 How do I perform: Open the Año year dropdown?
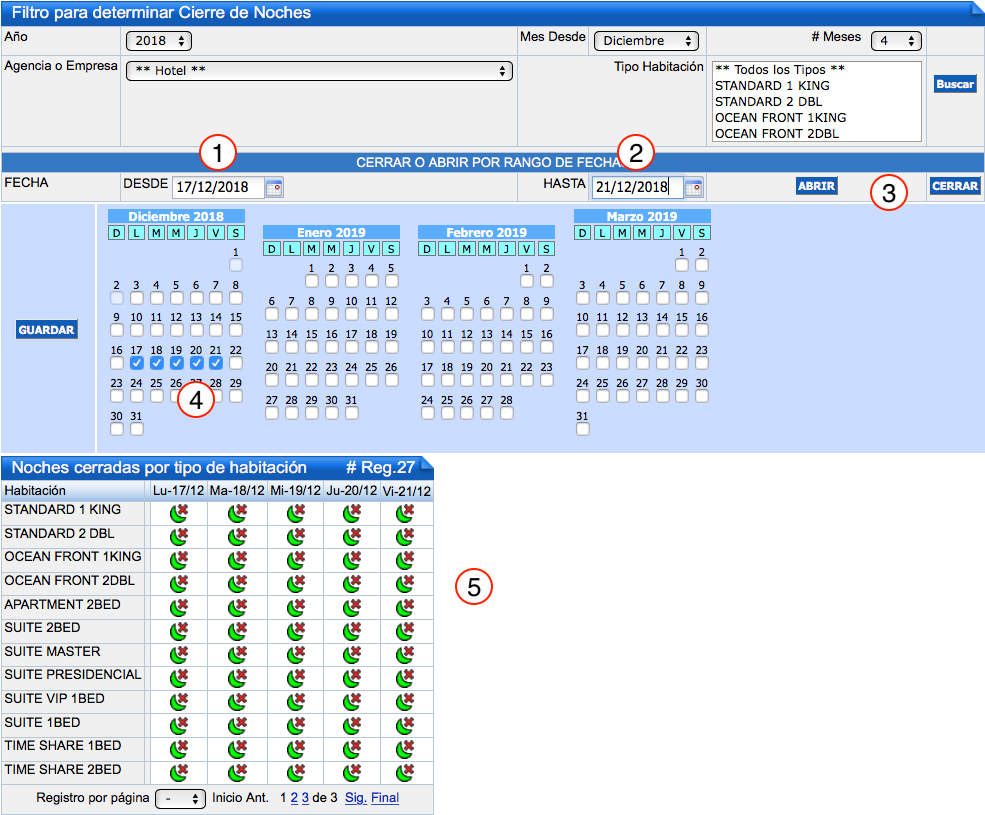[x=158, y=41]
